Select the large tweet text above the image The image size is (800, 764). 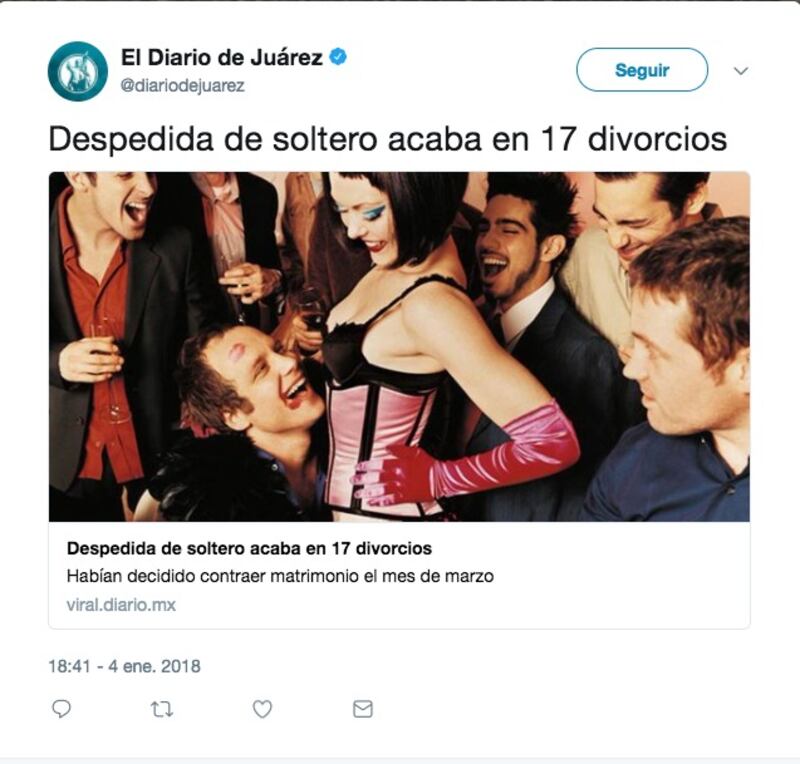pyautogui.click(x=387, y=139)
